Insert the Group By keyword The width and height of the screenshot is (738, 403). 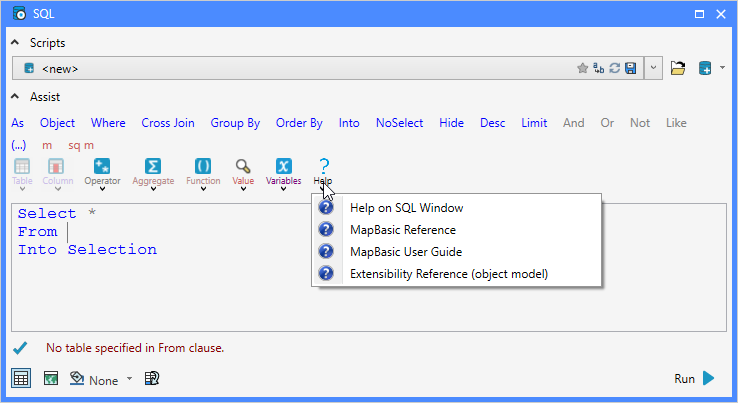point(235,123)
